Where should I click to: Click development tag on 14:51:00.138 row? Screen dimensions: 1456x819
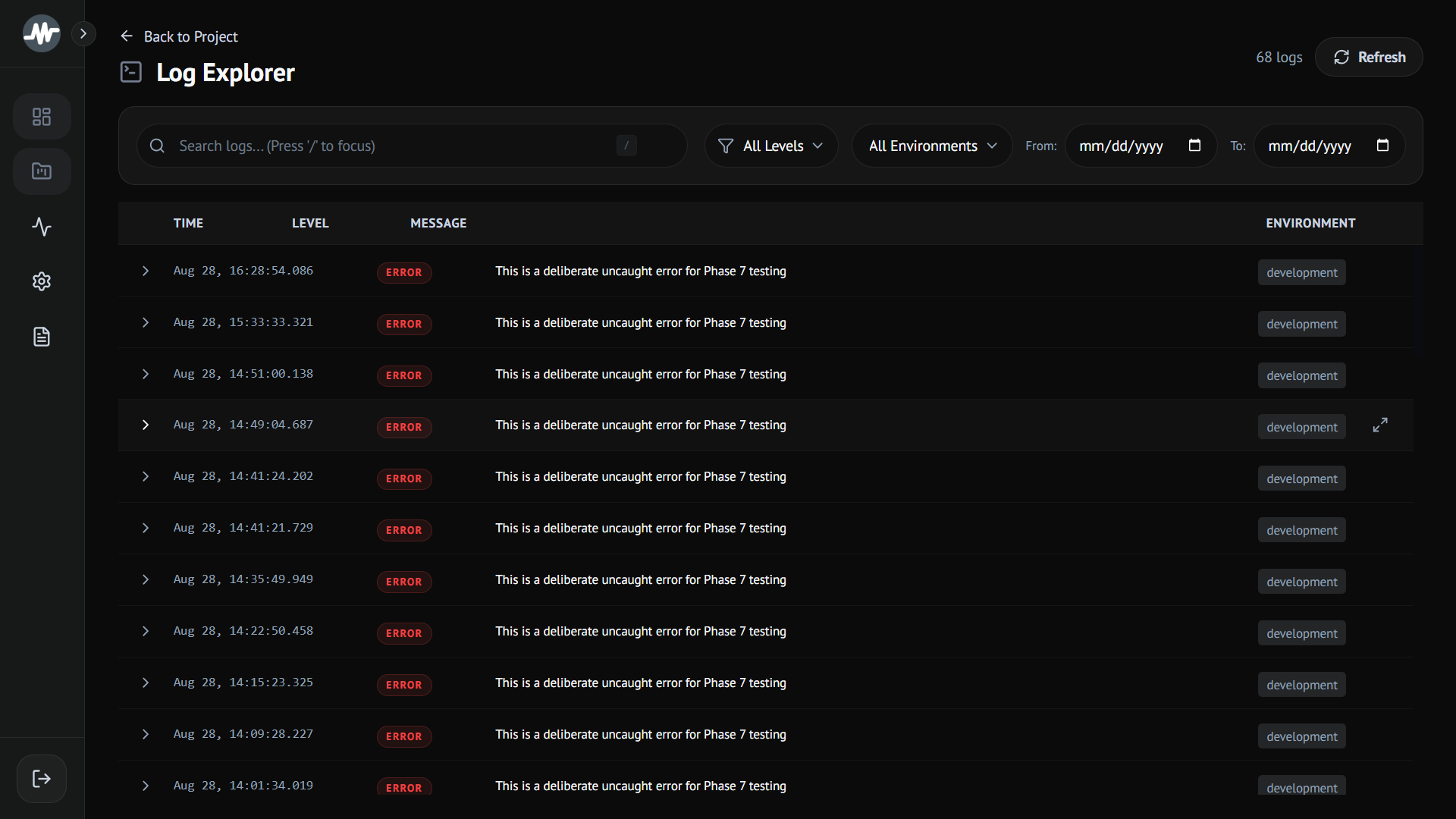[1302, 375]
